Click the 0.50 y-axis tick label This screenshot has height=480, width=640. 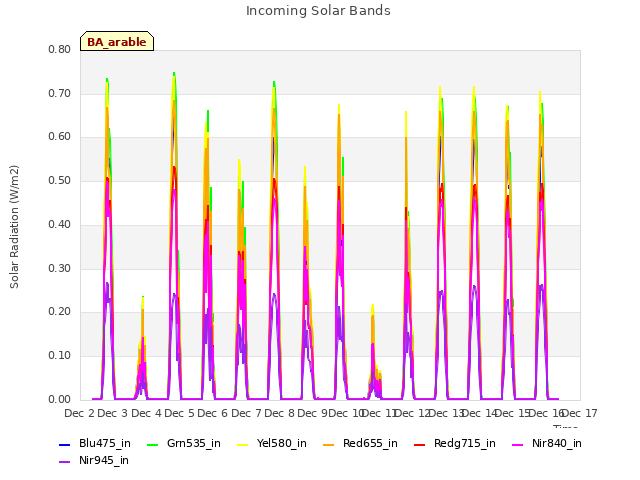coord(60,180)
